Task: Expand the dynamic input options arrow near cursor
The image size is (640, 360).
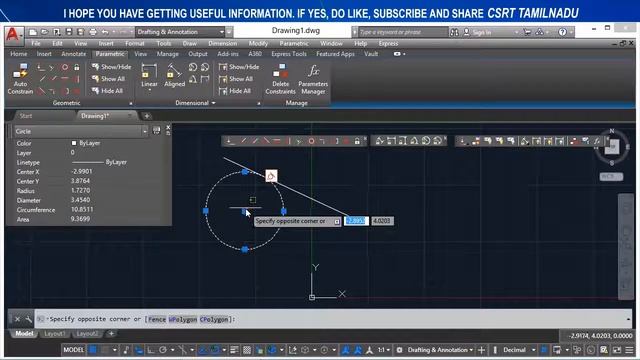Action: coord(337,222)
